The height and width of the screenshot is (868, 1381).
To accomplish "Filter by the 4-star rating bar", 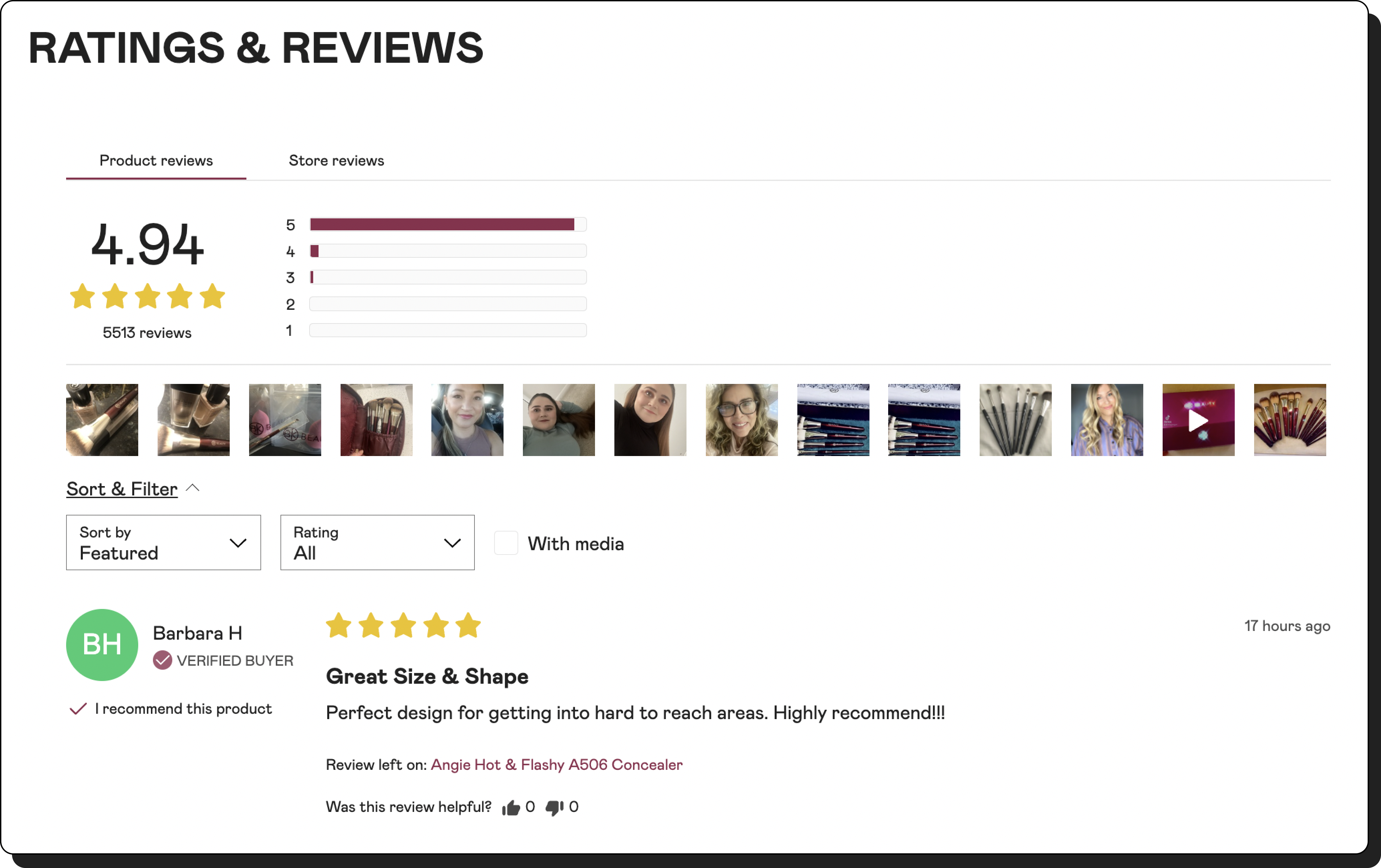I will tap(448, 250).
